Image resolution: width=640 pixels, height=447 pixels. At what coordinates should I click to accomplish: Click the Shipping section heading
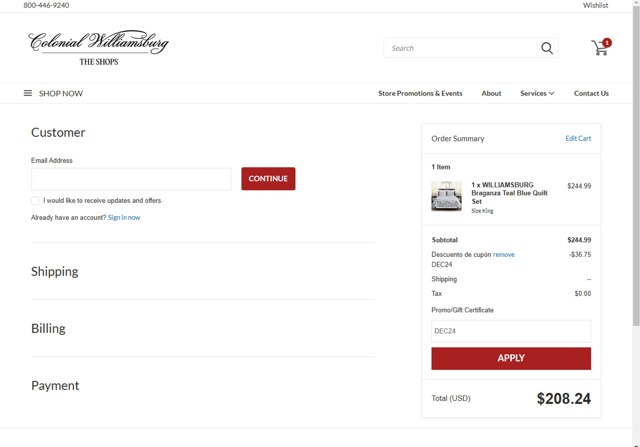55,271
